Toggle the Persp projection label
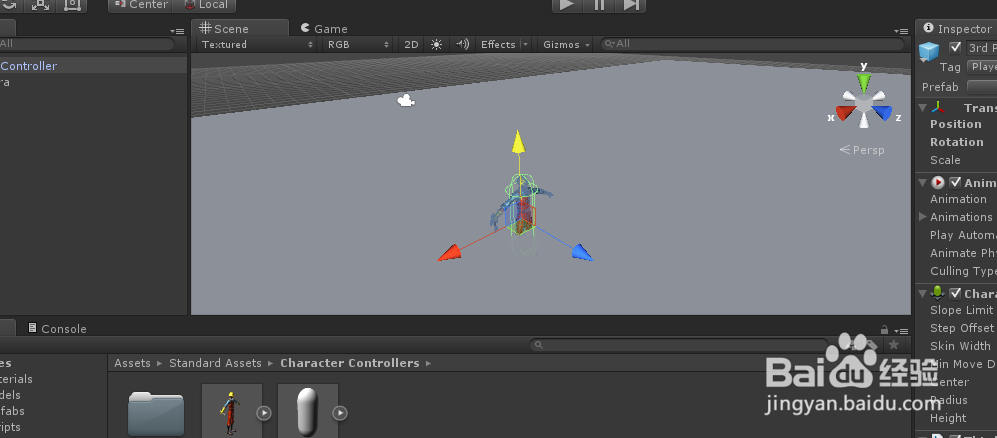 click(862, 150)
